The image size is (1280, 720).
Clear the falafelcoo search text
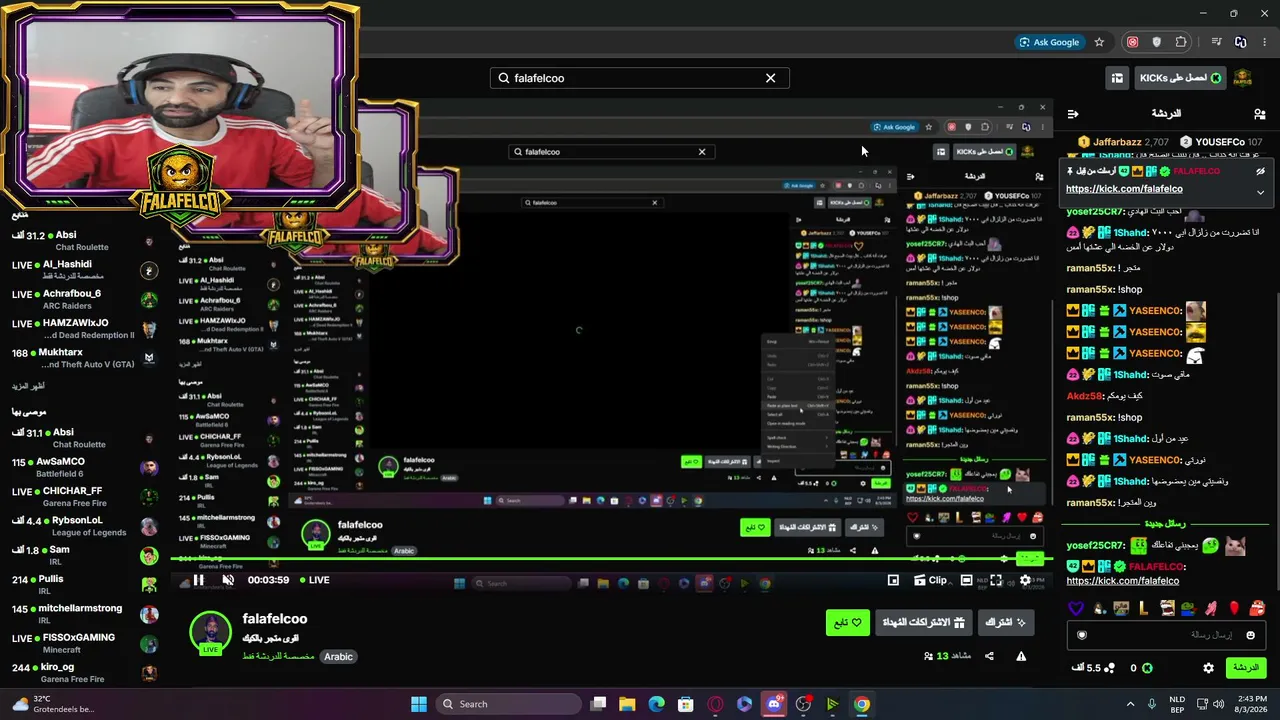pos(770,78)
